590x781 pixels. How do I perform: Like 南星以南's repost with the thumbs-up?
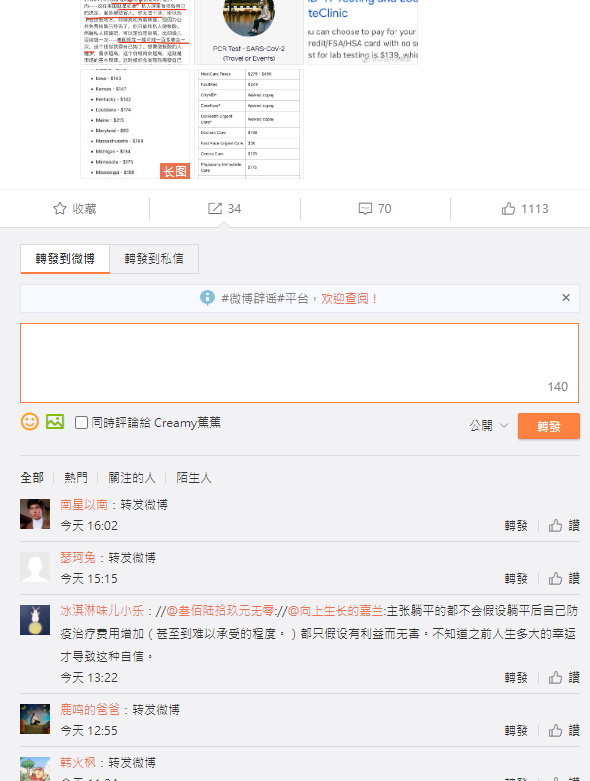coord(555,525)
